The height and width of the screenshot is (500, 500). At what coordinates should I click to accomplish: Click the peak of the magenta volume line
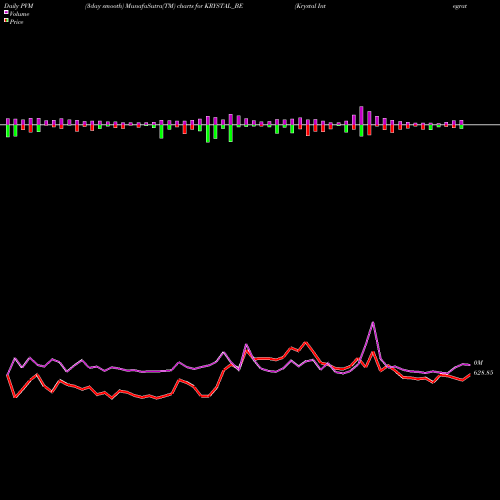point(373,322)
